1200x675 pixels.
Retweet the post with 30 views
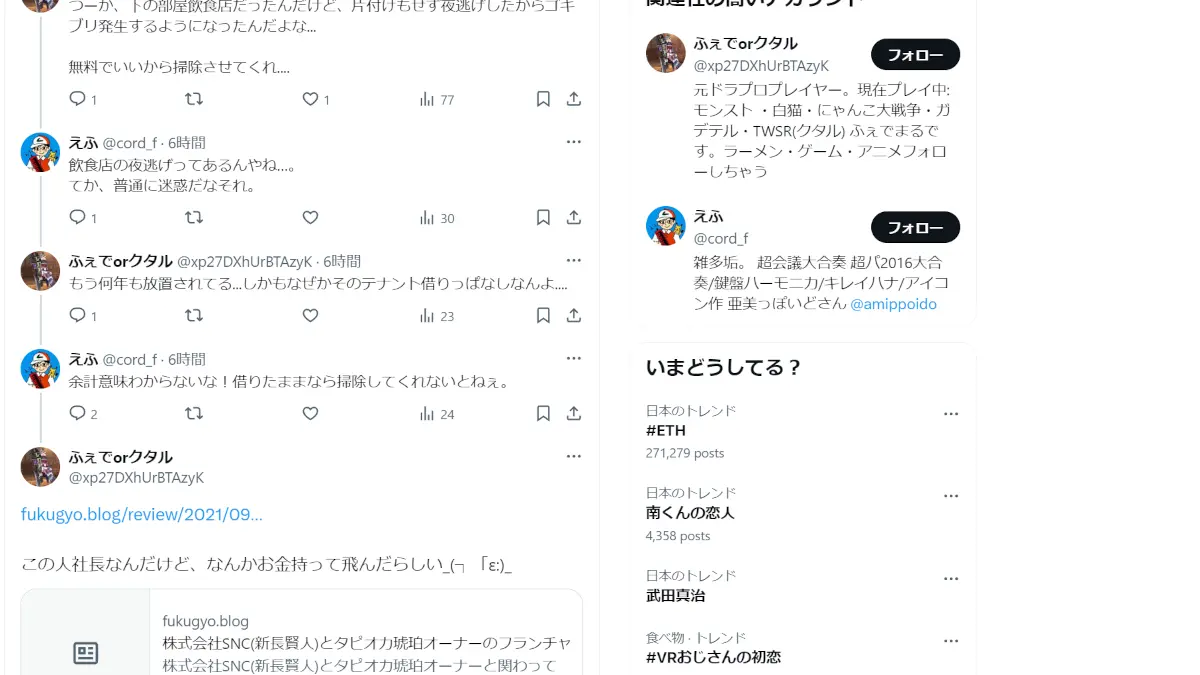tap(194, 217)
